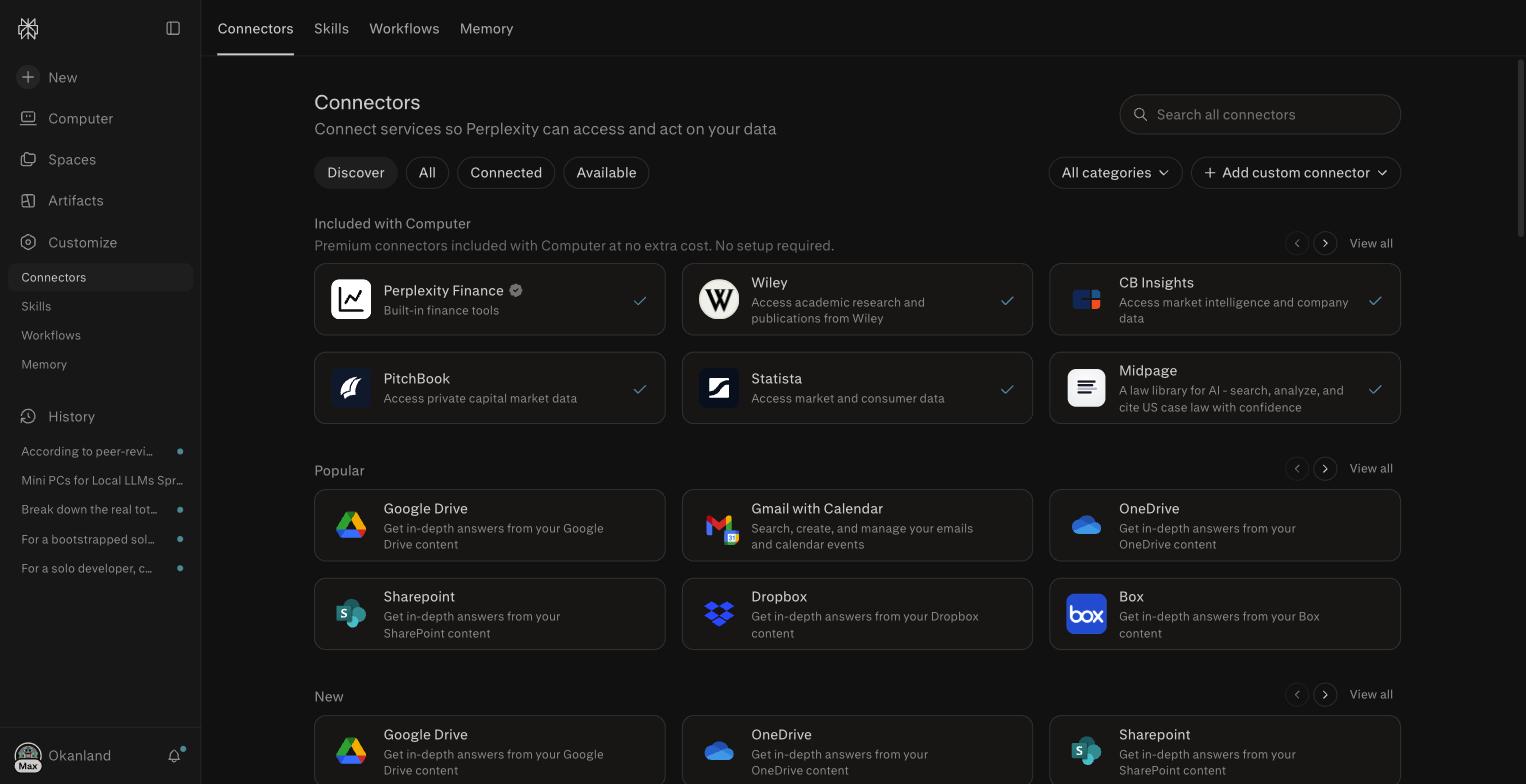View all Included with Computer connectors
Image resolution: width=1526 pixels, height=784 pixels.
(x=1371, y=243)
